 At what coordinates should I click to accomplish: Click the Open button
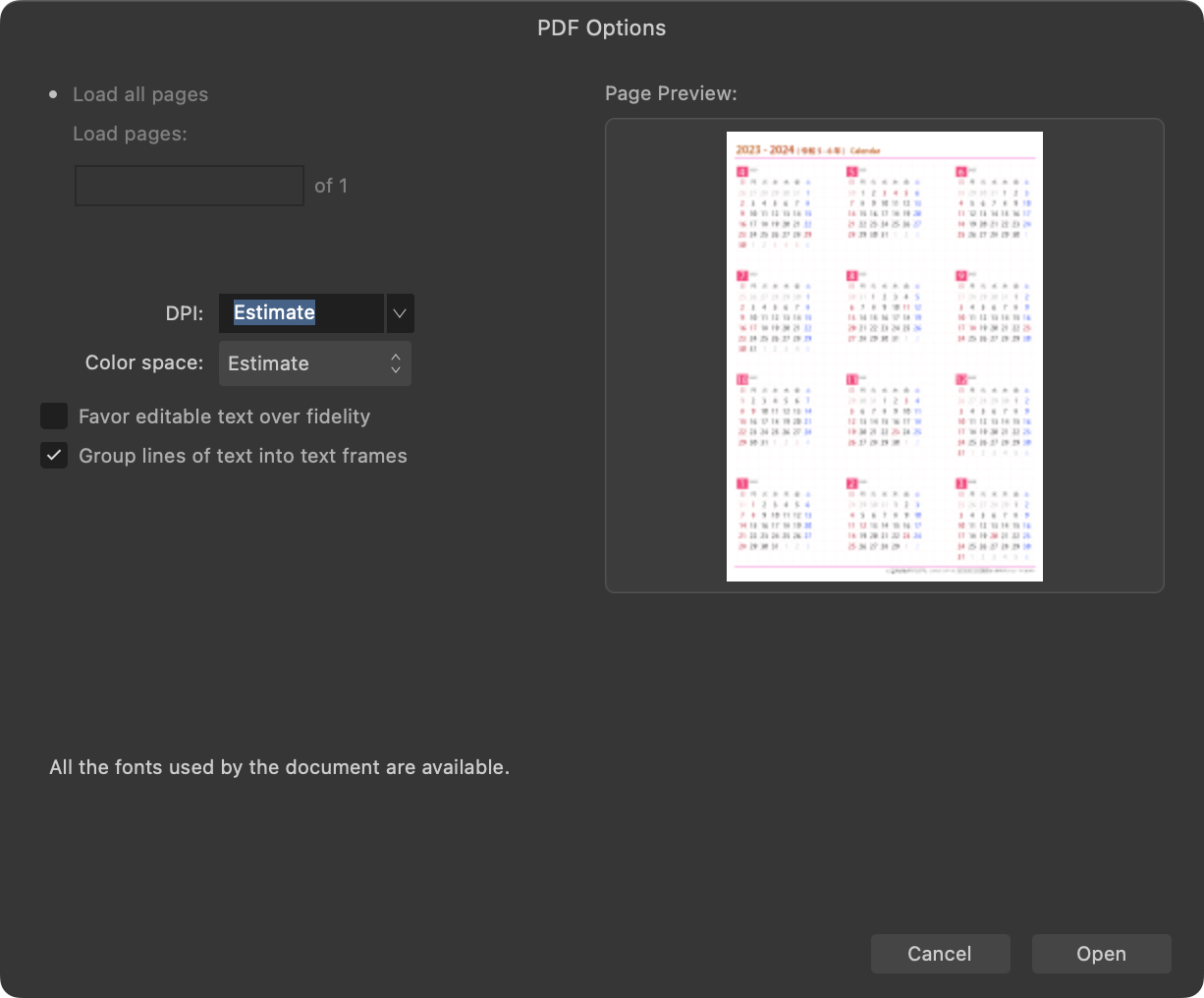pos(1101,954)
